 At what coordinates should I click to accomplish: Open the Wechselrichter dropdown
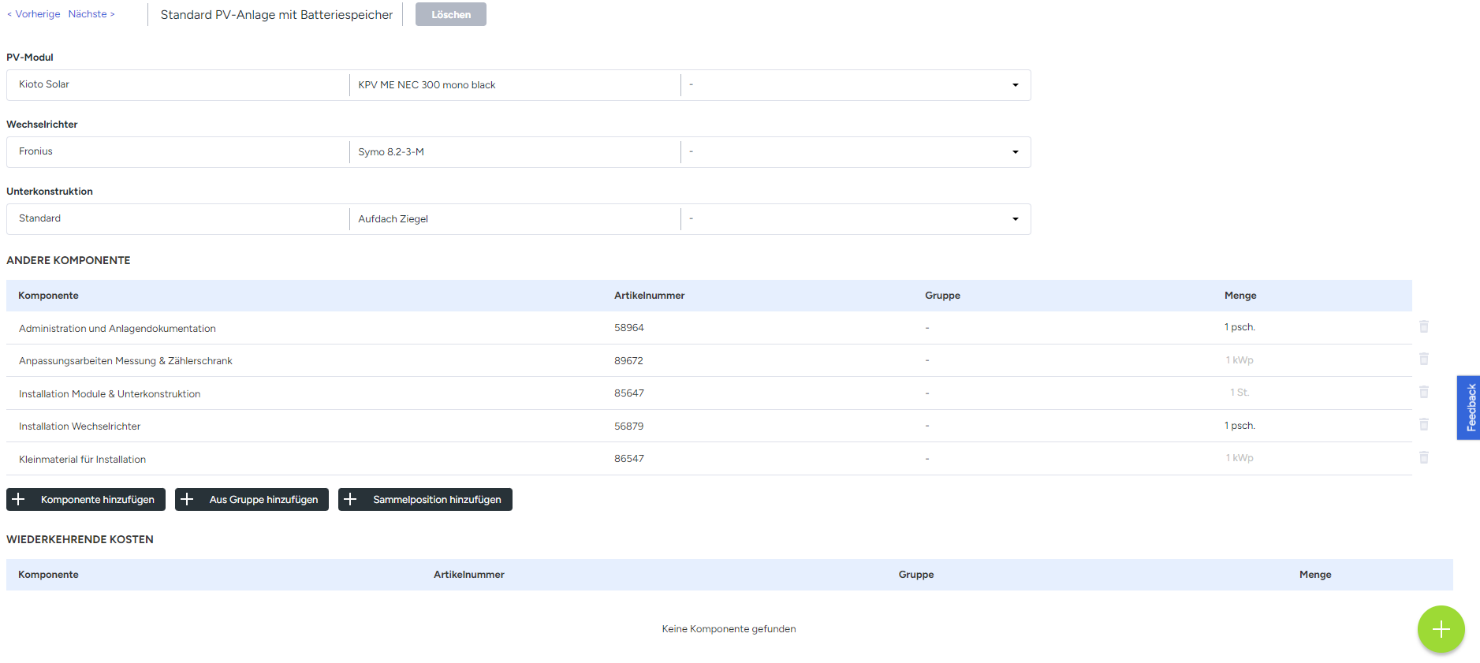(1015, 152)
